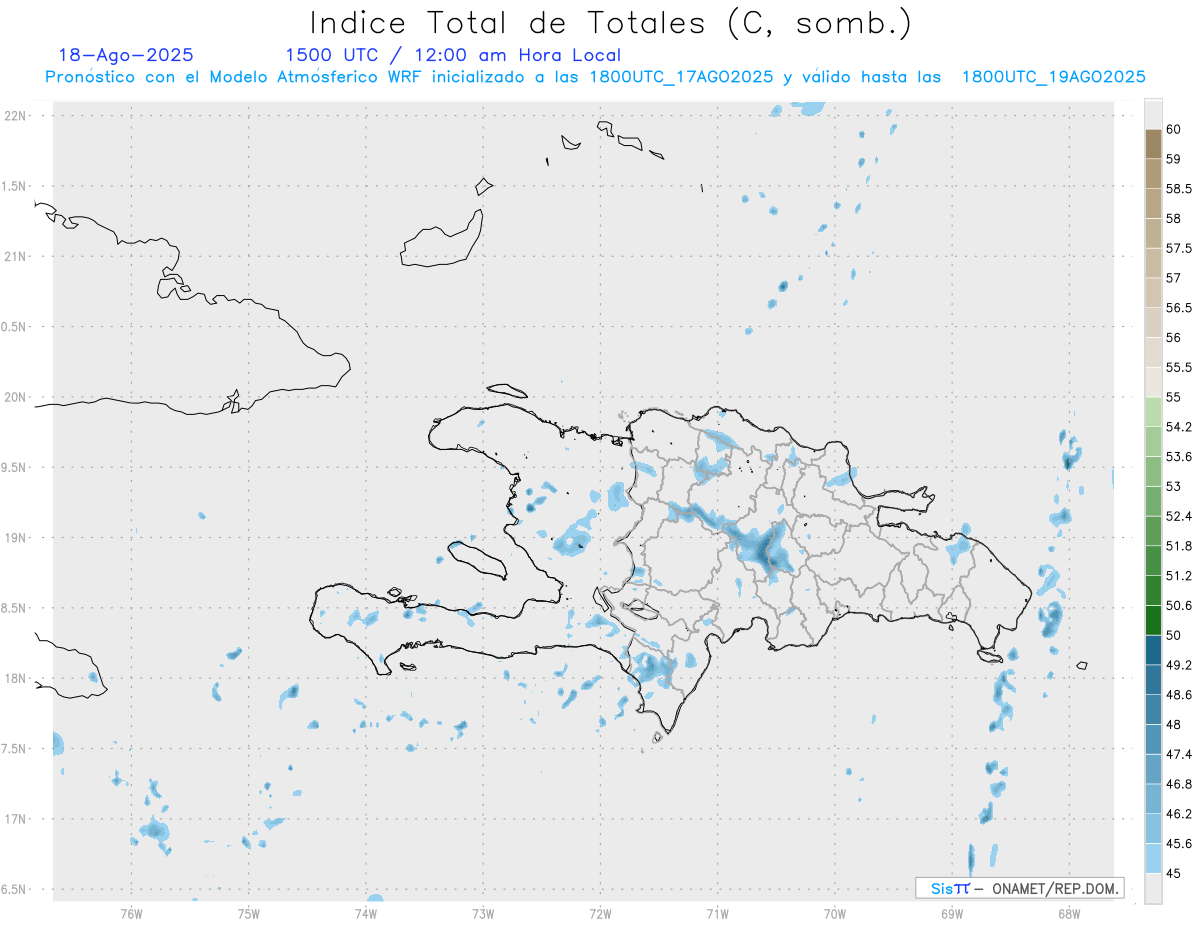This screenshot has width=1200, height=927.
Task: Click the '68W' longitude label
Action: click(x=1069, y=913)
